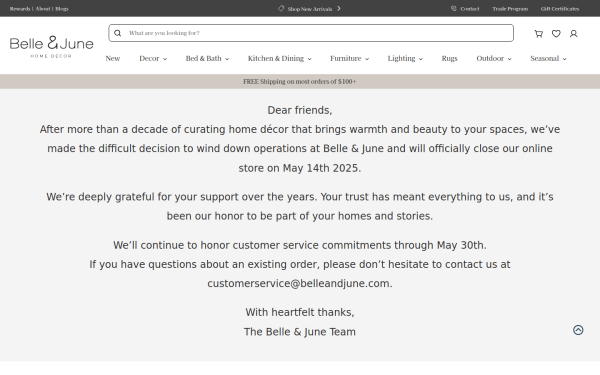Click the back-to-top arrow icon

point(578,330)
